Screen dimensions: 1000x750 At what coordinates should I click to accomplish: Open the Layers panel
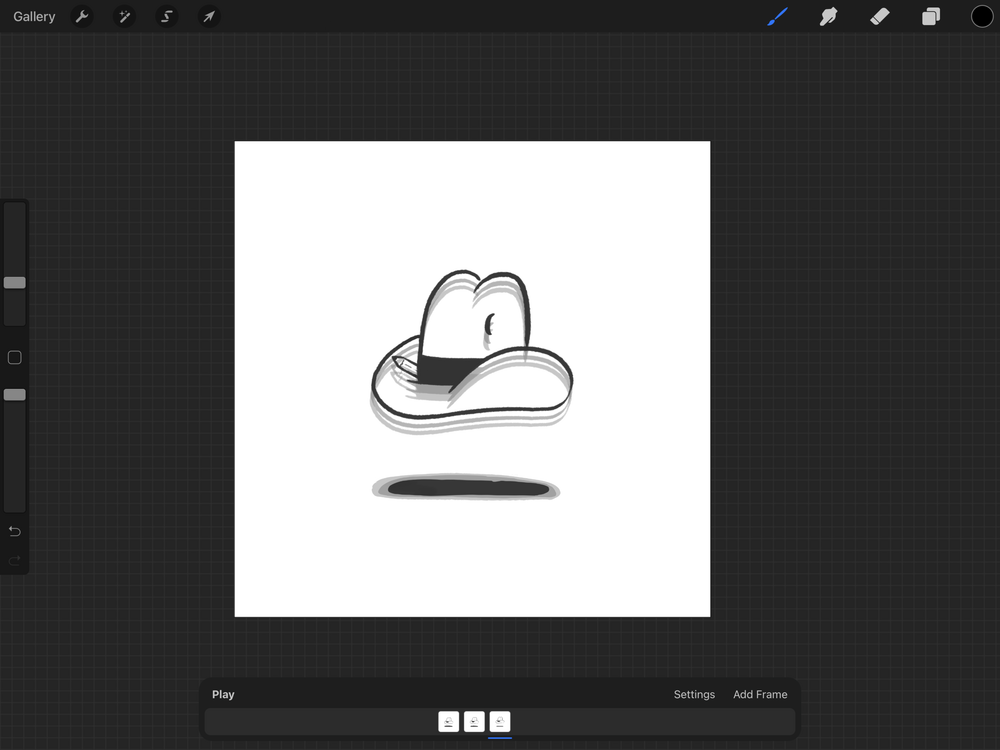coord(930,16)
